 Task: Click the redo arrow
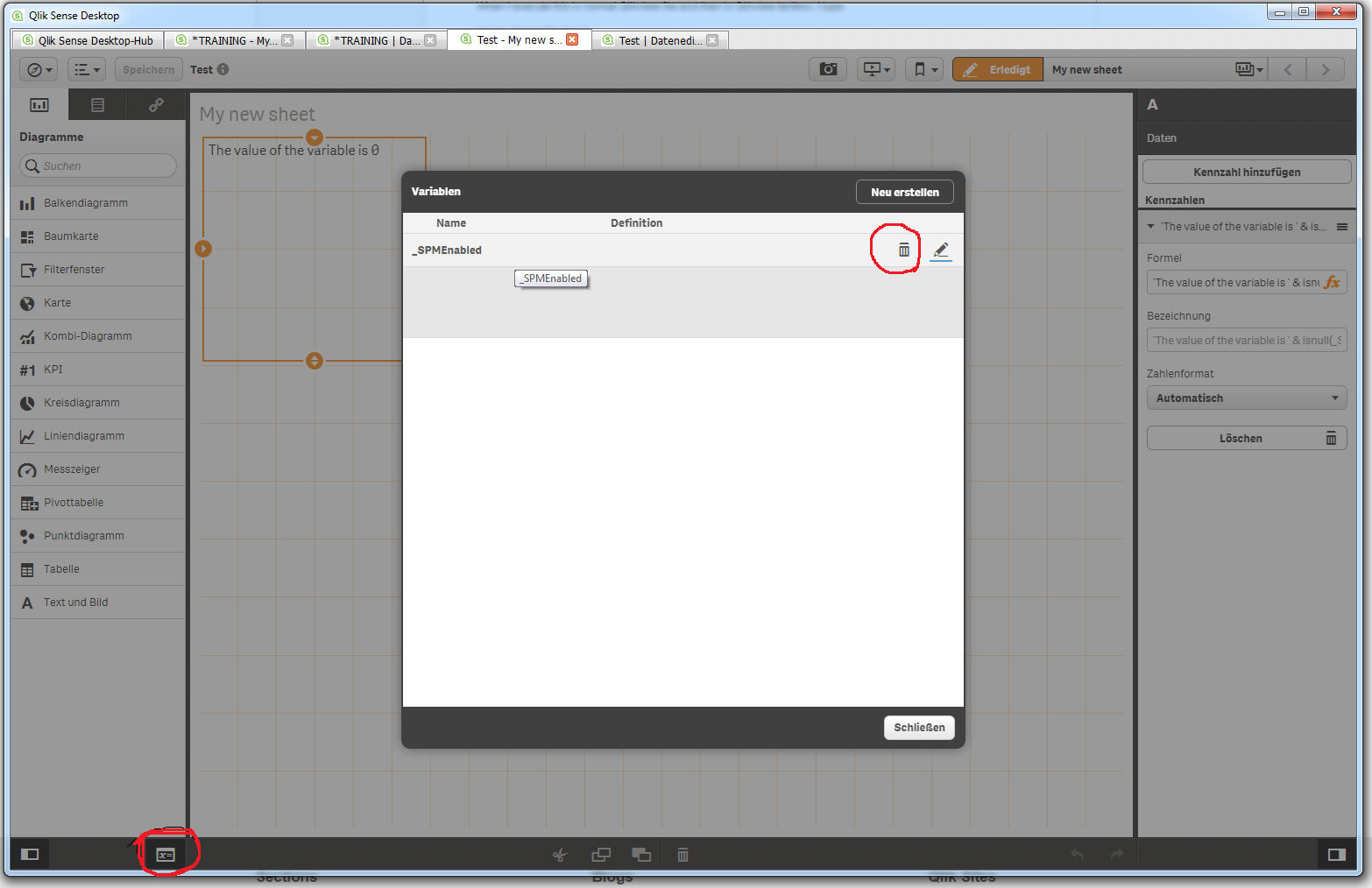(1117, 854)
